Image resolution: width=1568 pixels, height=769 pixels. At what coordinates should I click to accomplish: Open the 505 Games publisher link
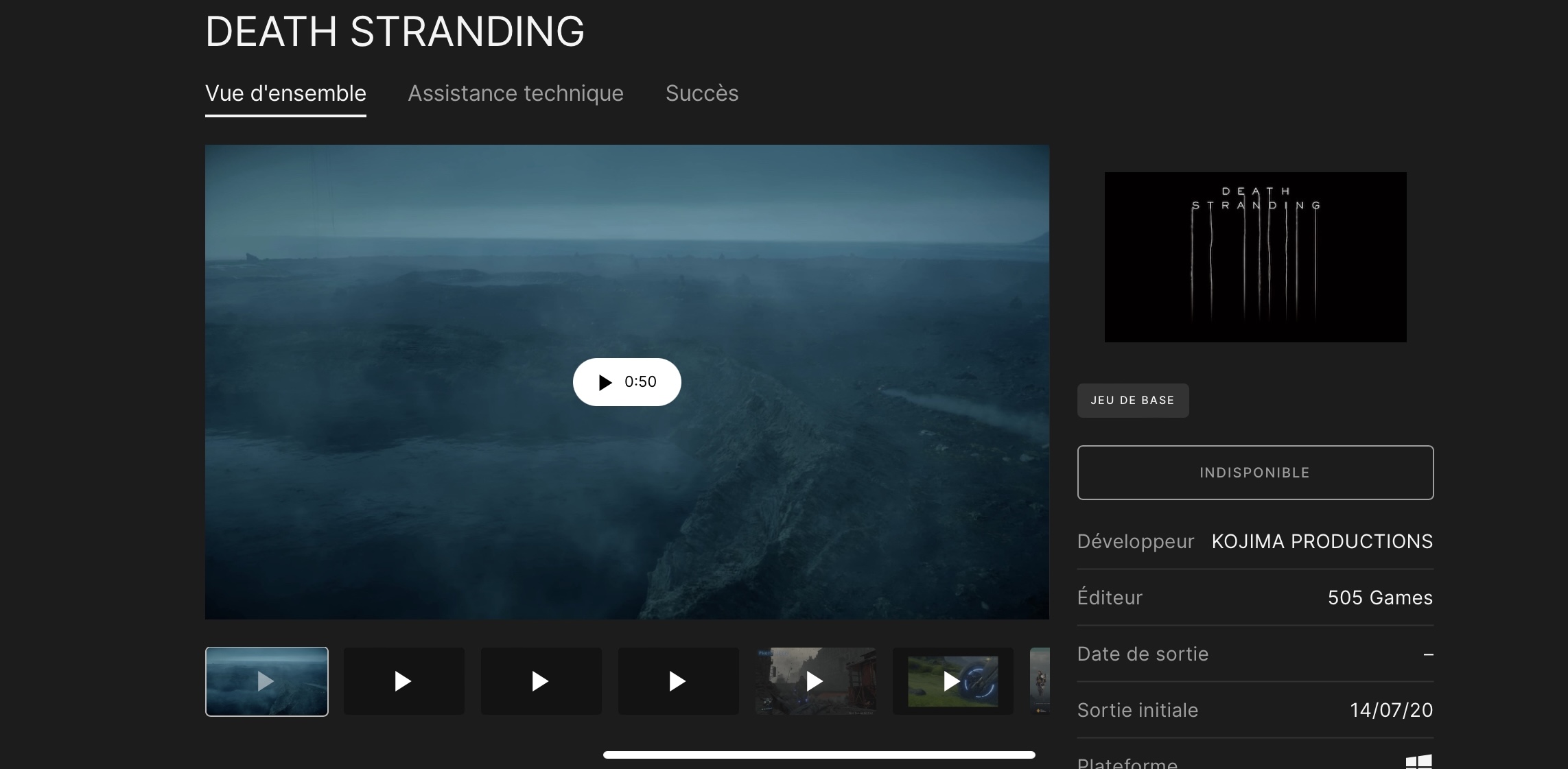1379,598
